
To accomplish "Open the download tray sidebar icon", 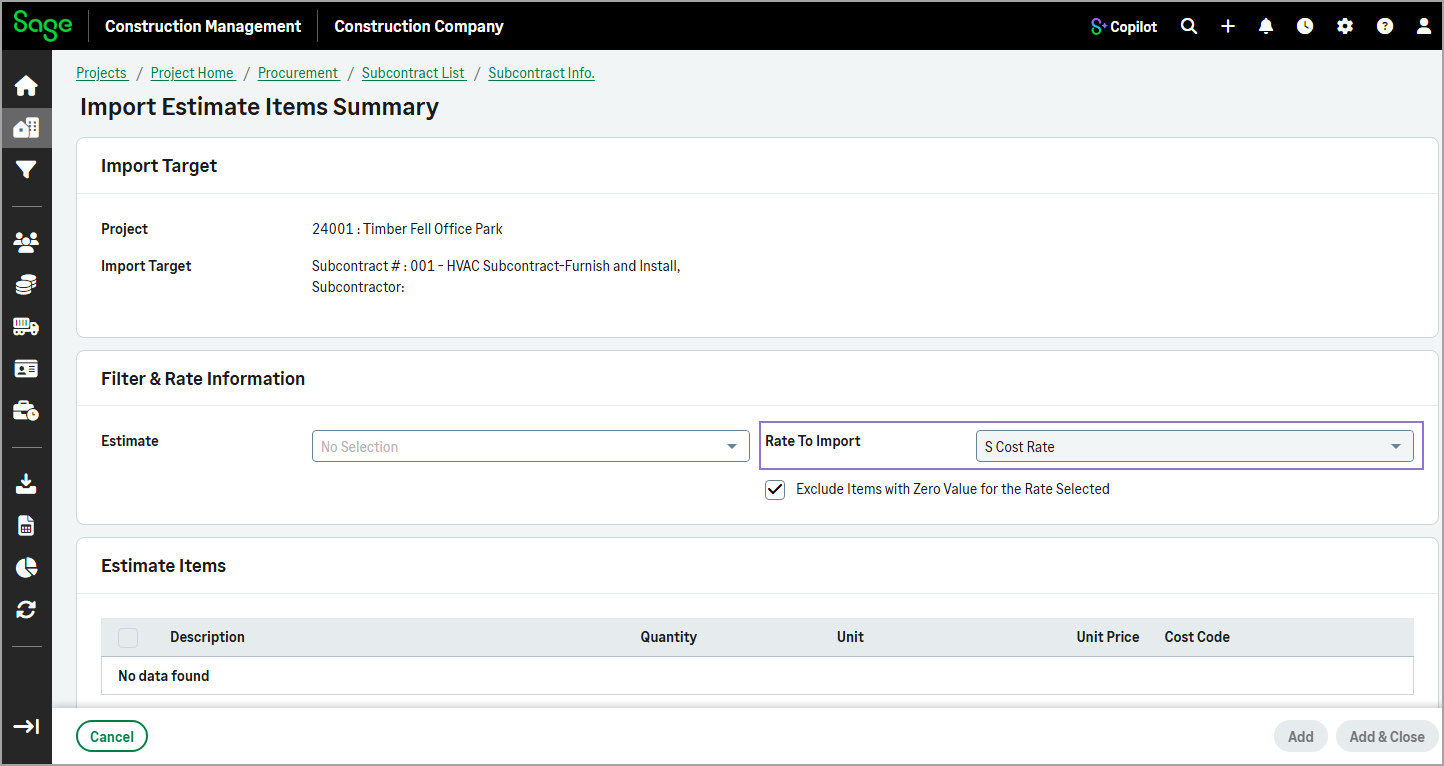I will coord(26,484).
